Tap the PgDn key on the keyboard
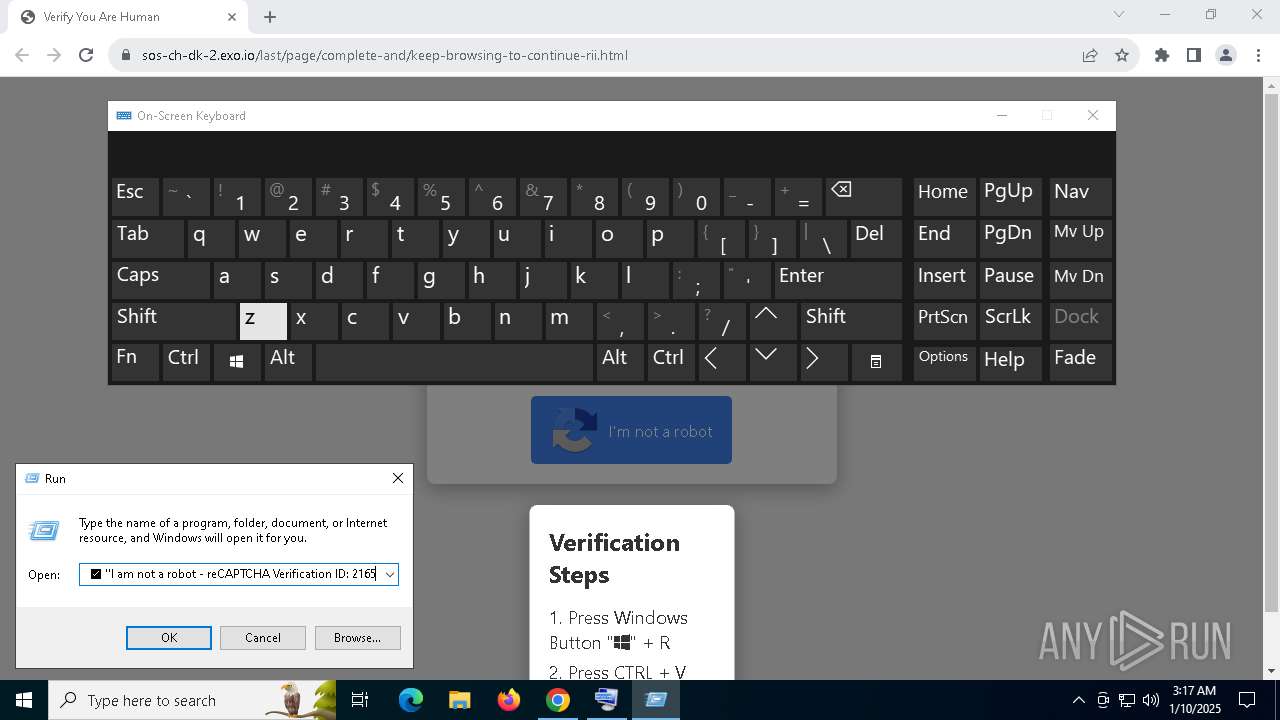Screen dimensions: 1280x720 tap(1010, 238)
